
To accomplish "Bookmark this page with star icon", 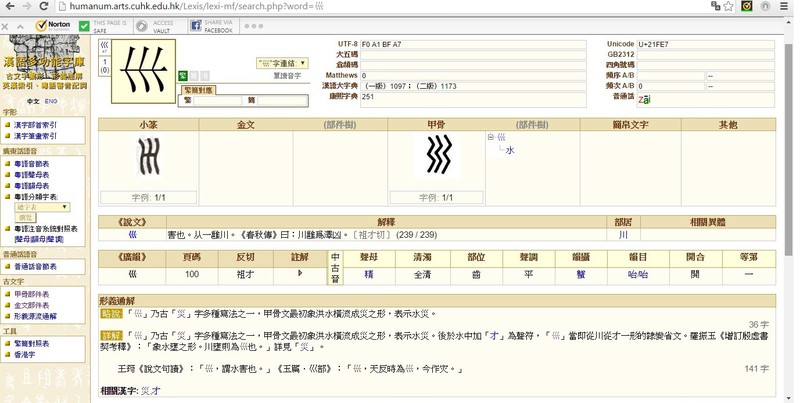I will pyautogui.click(x=728, y=6).
